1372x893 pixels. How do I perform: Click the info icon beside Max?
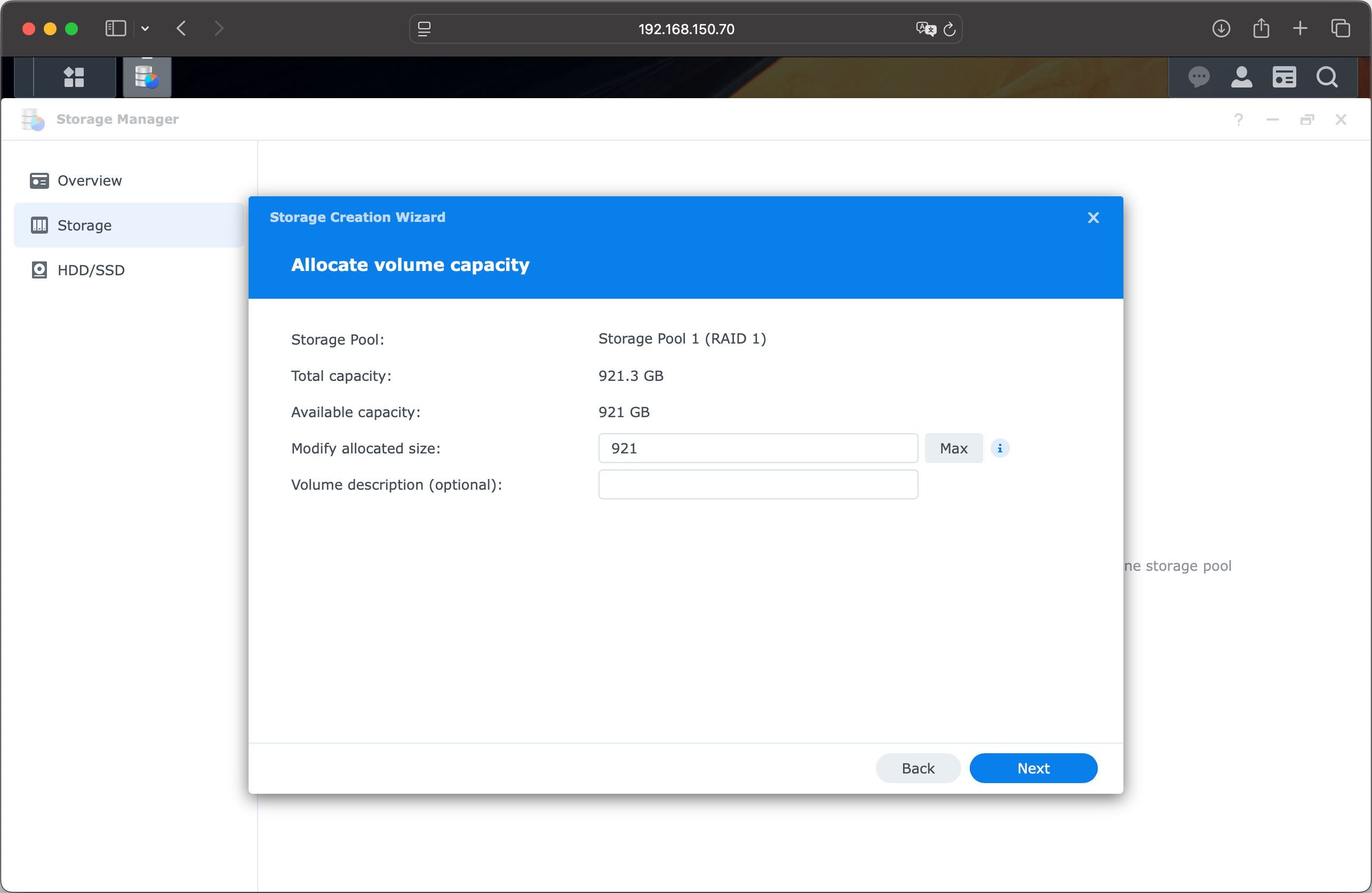pyautogui.click(x=1000, y=449)
